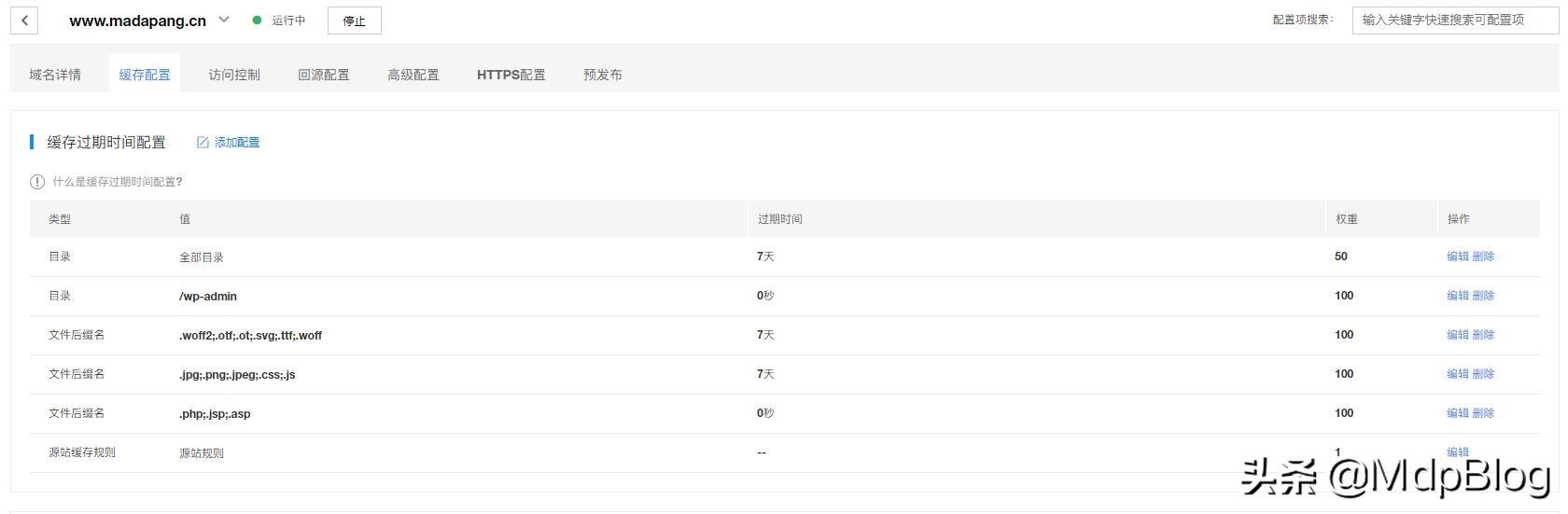The height and width of the screenshot is (514, 1568).
Task: Open the 域名详情 tab
Action: [55, 75]
